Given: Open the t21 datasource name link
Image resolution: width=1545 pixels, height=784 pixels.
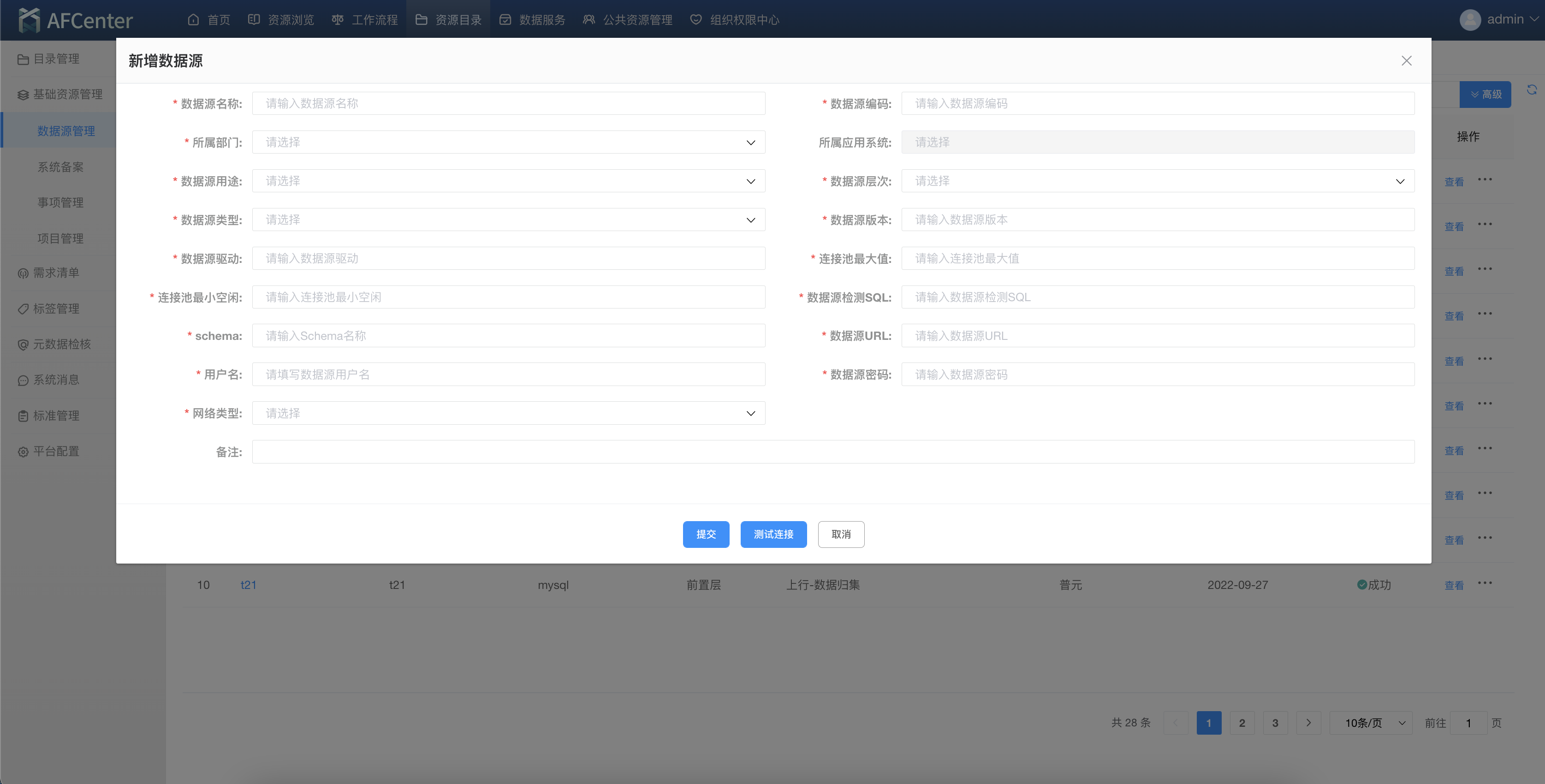Looking at the screenshot, I should click(x=248, y=585).
